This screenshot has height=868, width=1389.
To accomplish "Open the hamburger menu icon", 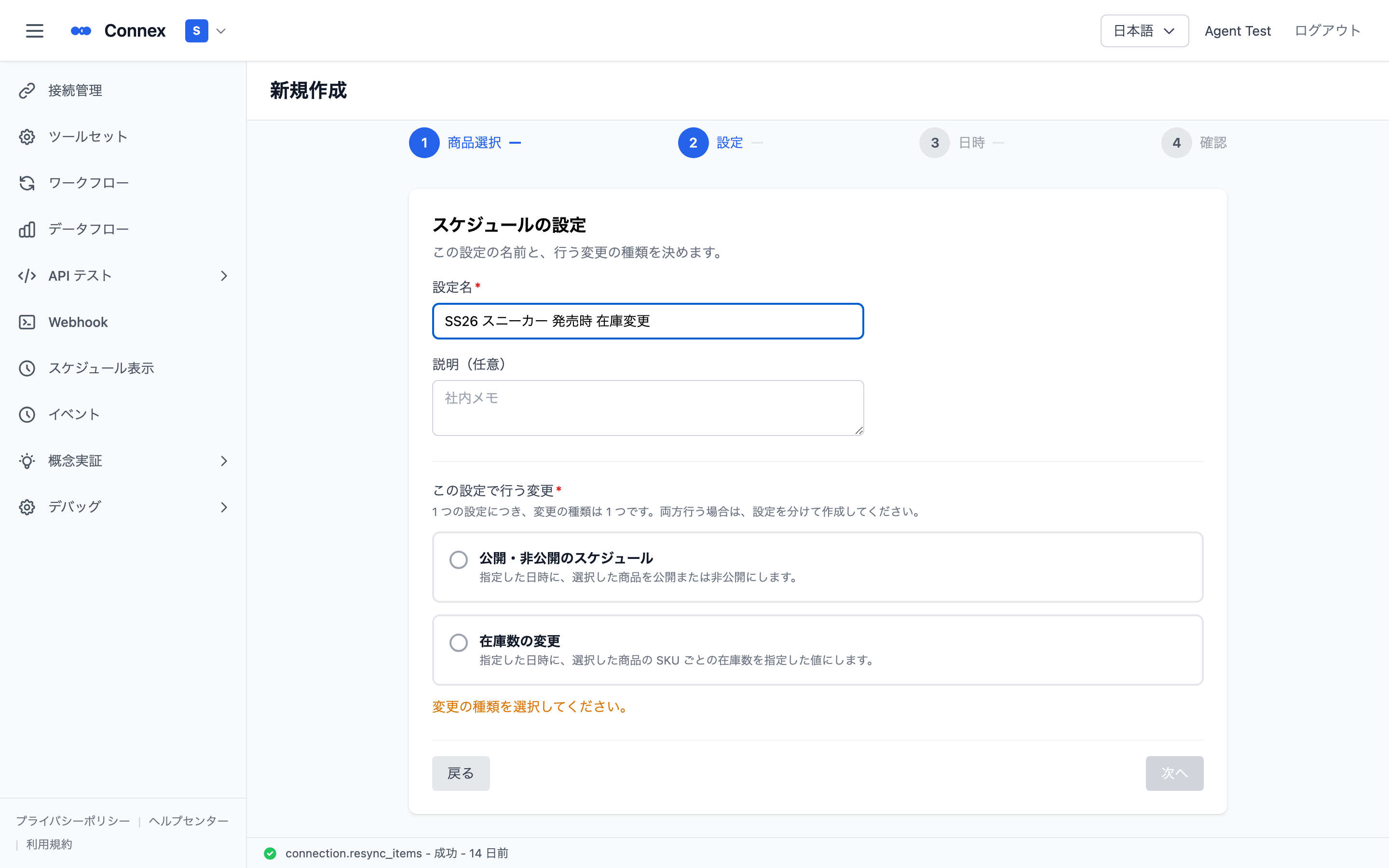I will point(34,31).
